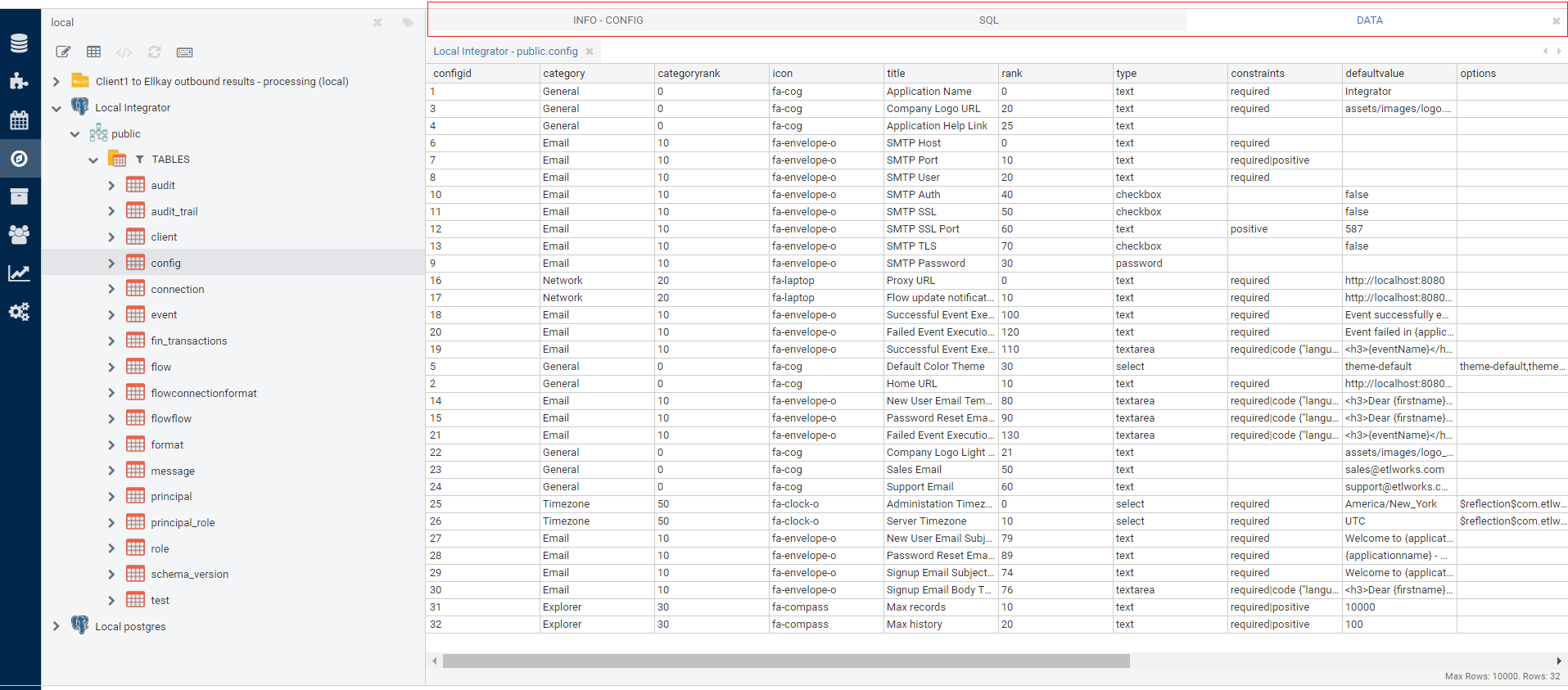Screen dimensions: 1568x690
Task: Select the schema_version table in the tree
Action: 189,574
